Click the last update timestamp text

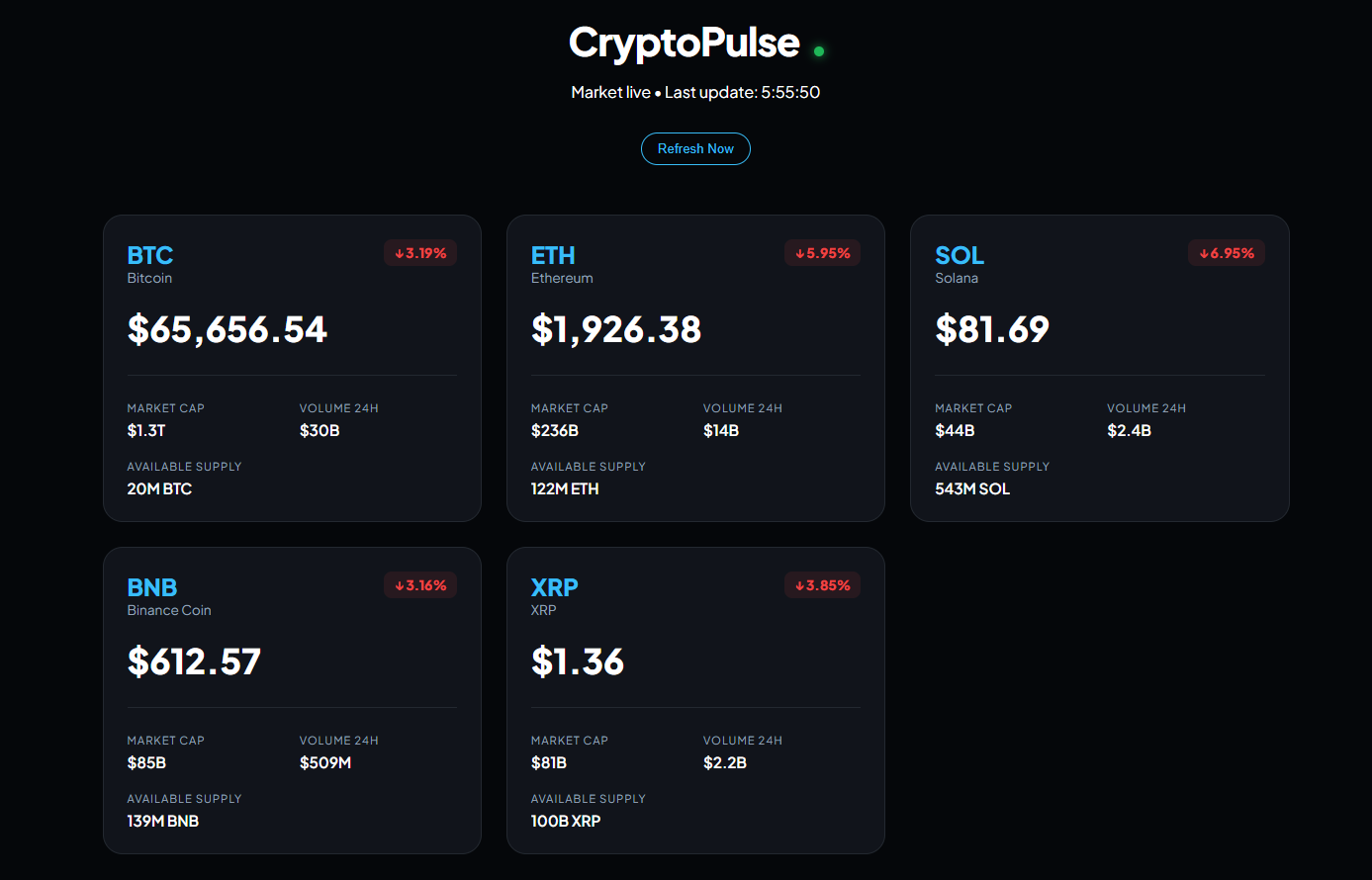[x=742, y=92]
